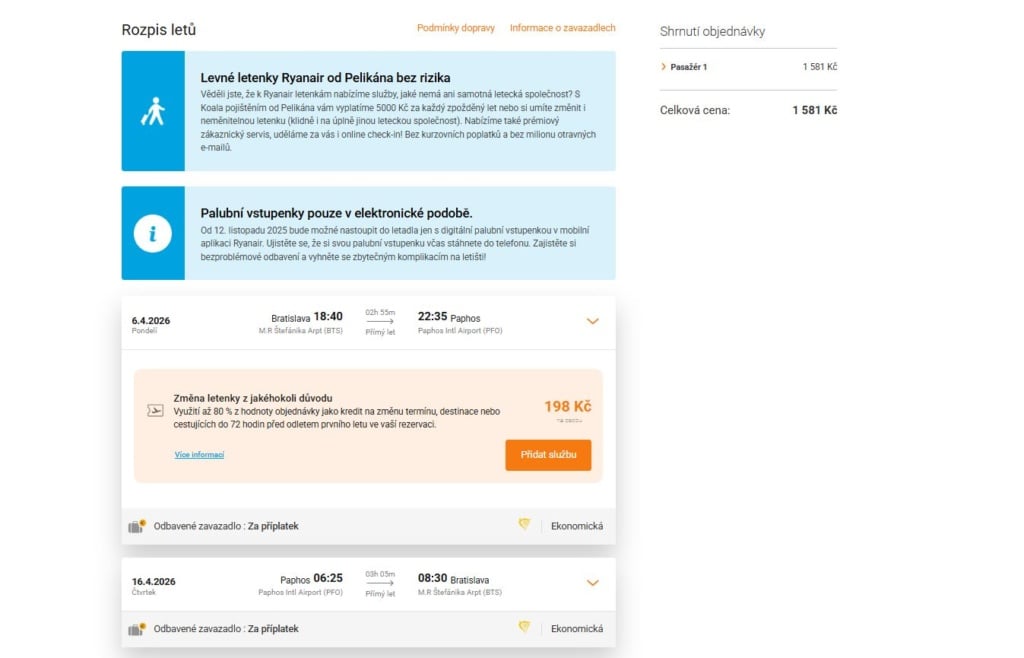Click the 198 Kč service price
This screenshot has height=658, width=1024.
(x=567, y=406)
